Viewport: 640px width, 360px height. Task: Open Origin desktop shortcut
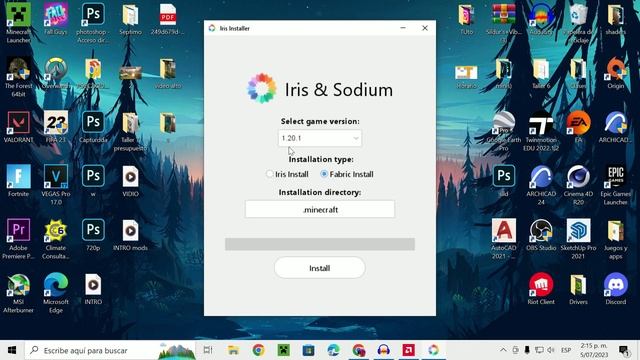pos(616,74)
